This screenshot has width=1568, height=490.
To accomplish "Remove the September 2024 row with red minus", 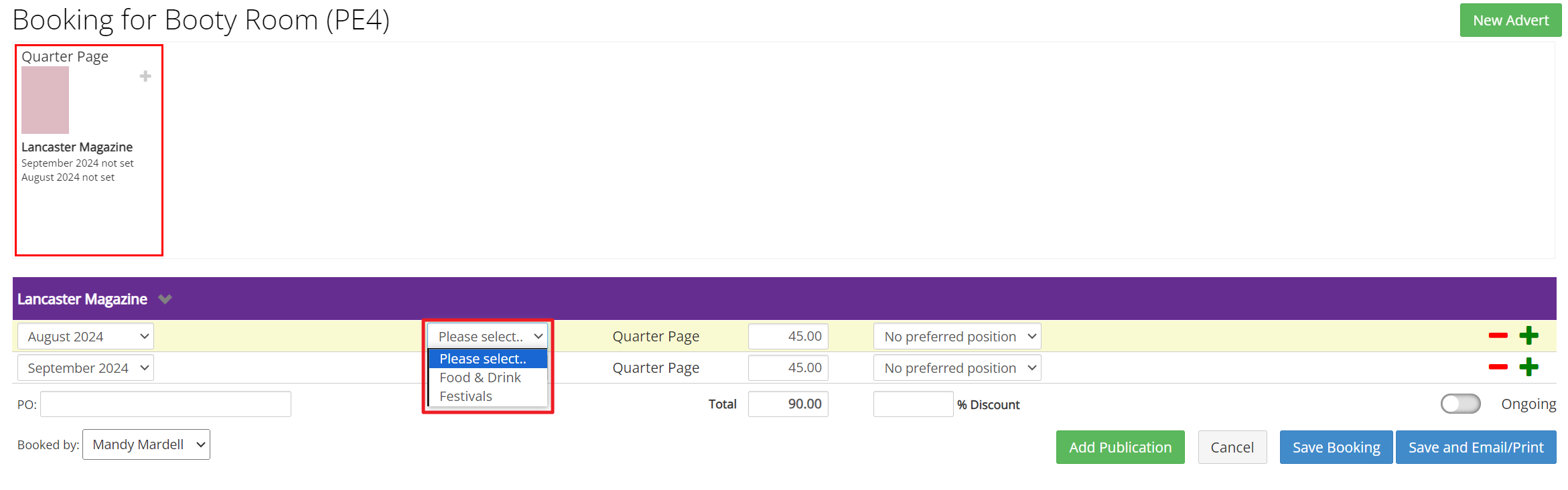I will [1498, 367].
